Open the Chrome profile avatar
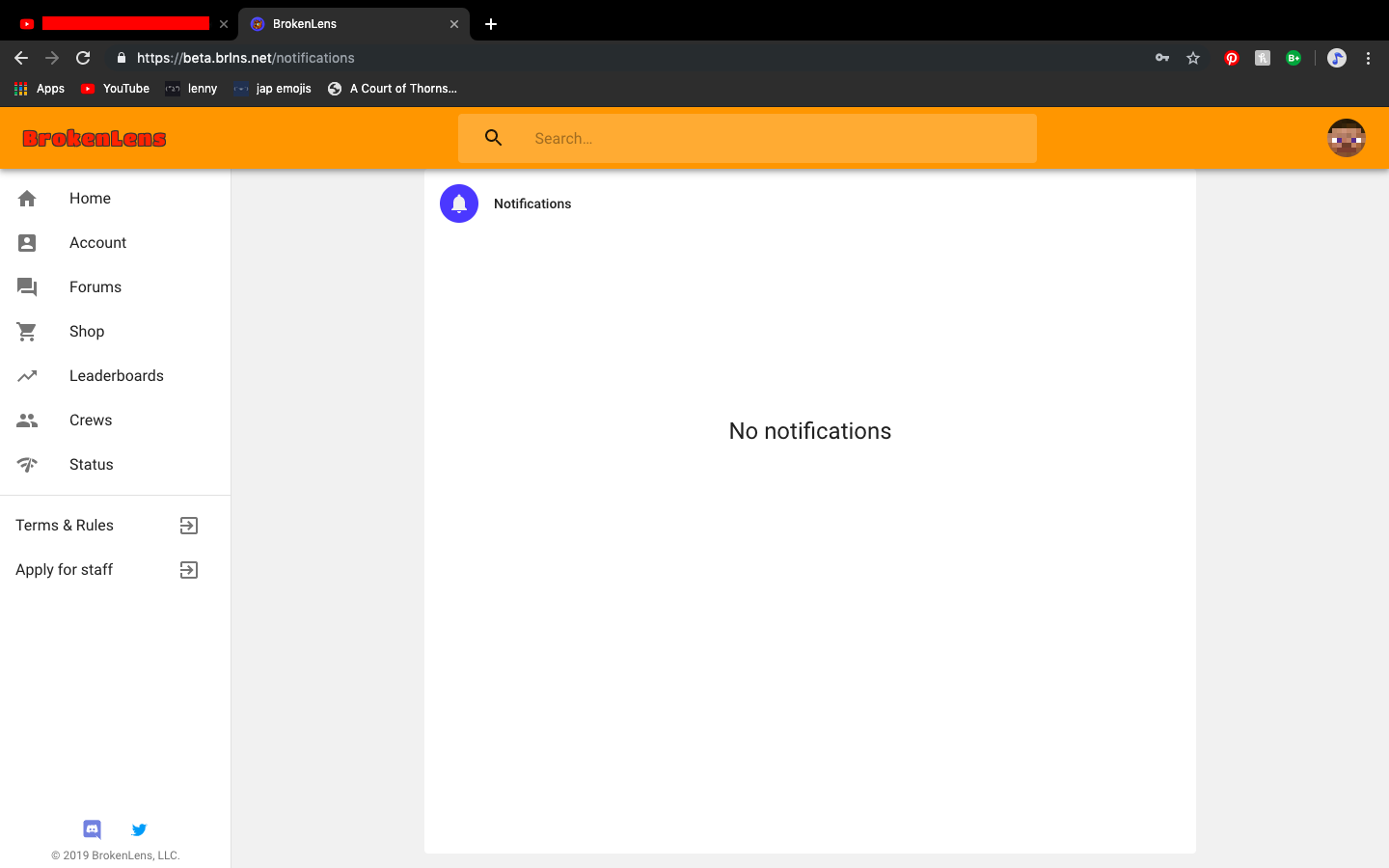The height and width of the screenshot is (868, 1389). pos(1337,58)
